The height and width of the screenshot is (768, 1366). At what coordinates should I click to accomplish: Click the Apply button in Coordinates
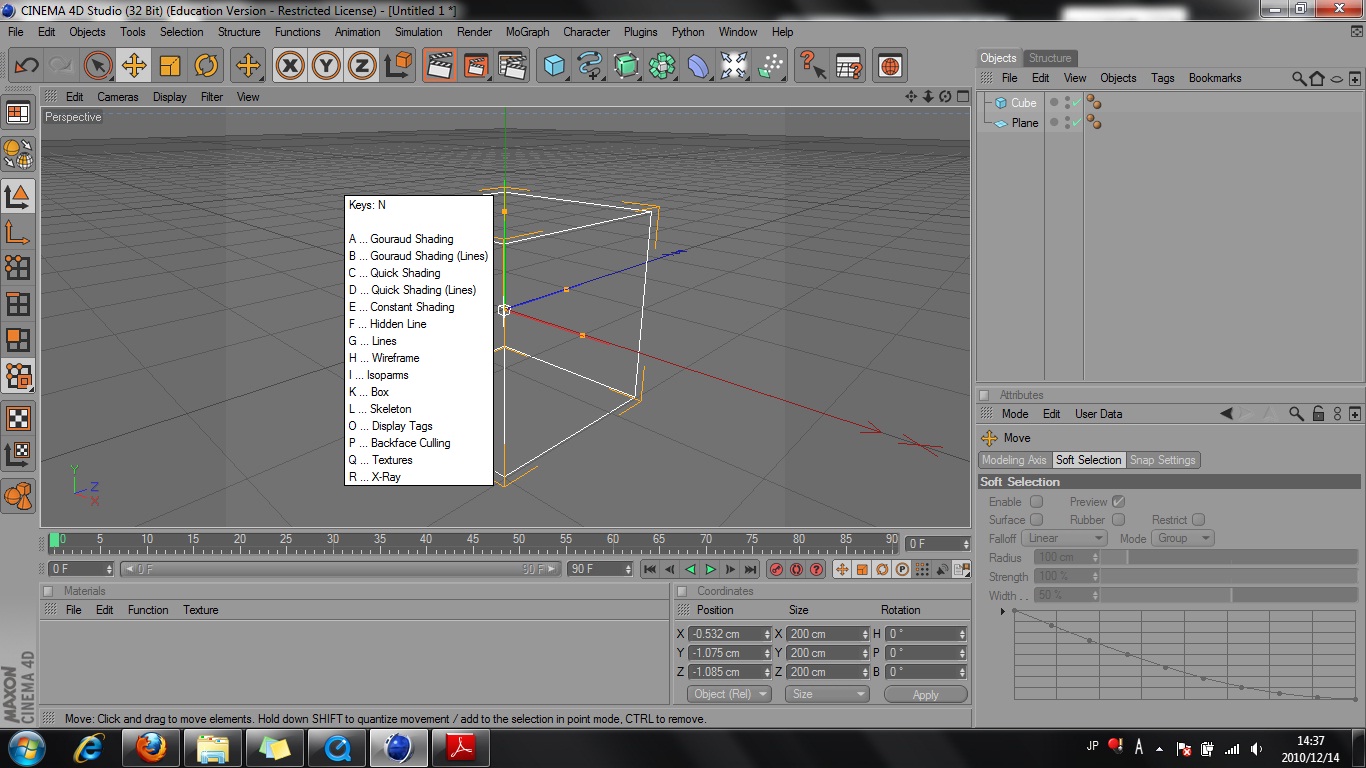[926, 694]
